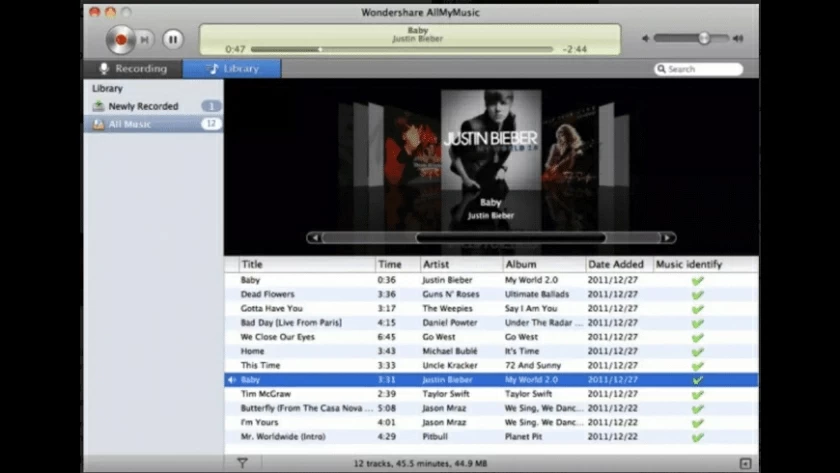Select the This Time track
The width and height of the screenshot is (840, 473).
pos(491,365)
